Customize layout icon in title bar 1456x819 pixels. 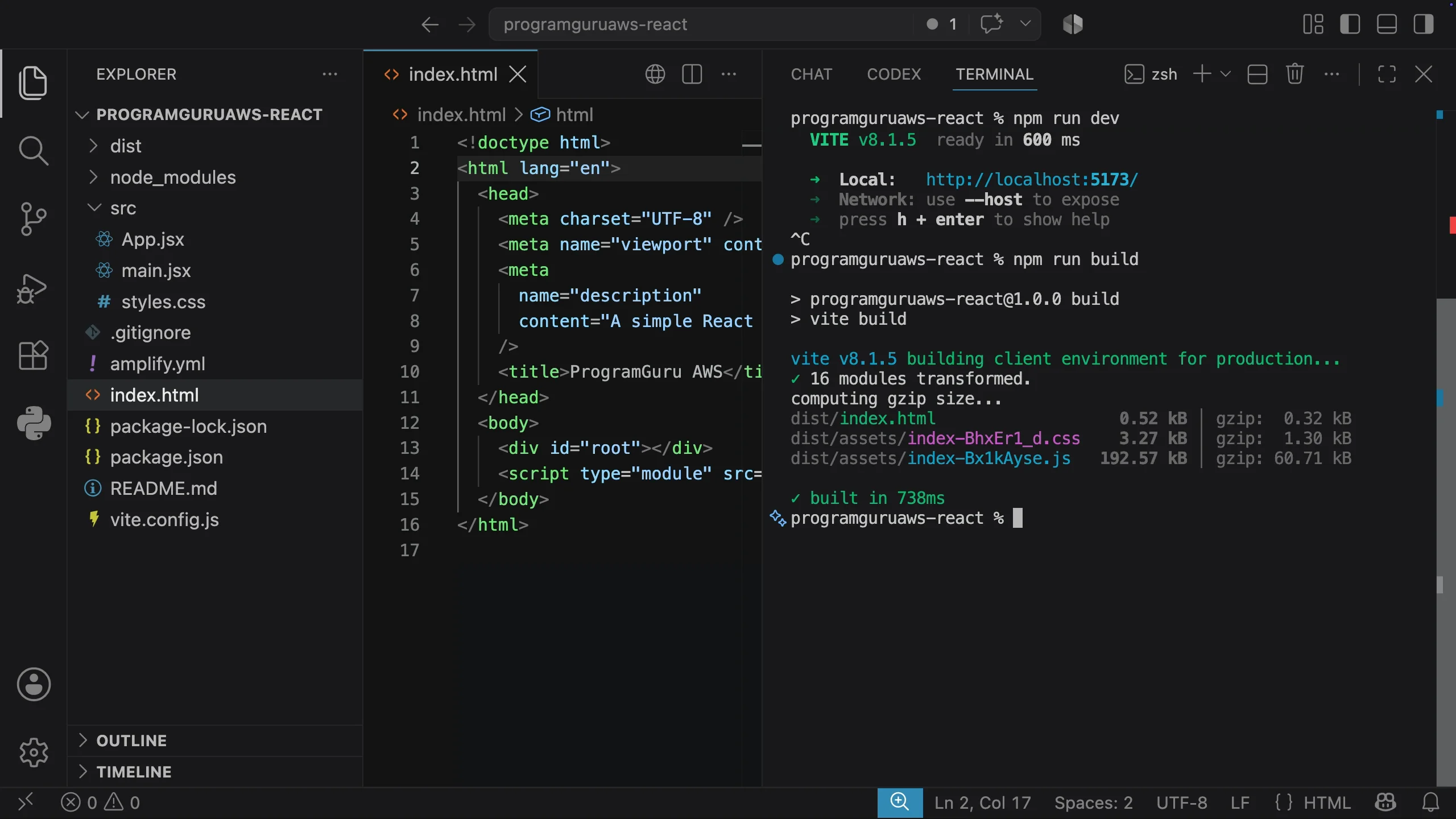coord(1313,24)
